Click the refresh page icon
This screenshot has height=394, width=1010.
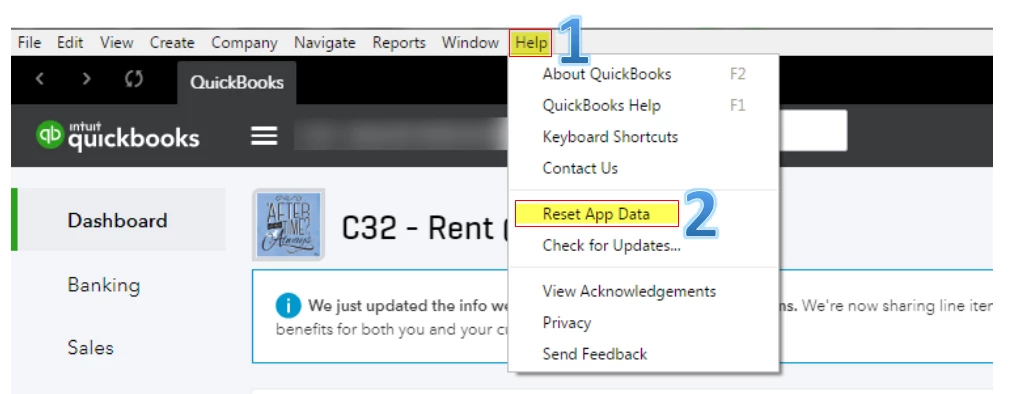(x=134, y=80)
